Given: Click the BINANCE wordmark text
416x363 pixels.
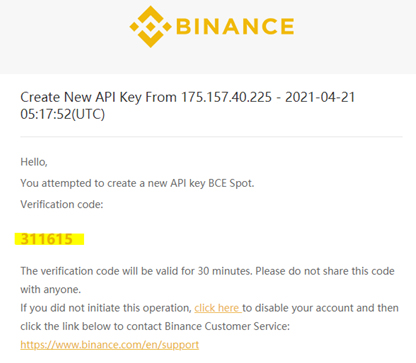Looking at the screenshot, I should [x=235, y=27].
